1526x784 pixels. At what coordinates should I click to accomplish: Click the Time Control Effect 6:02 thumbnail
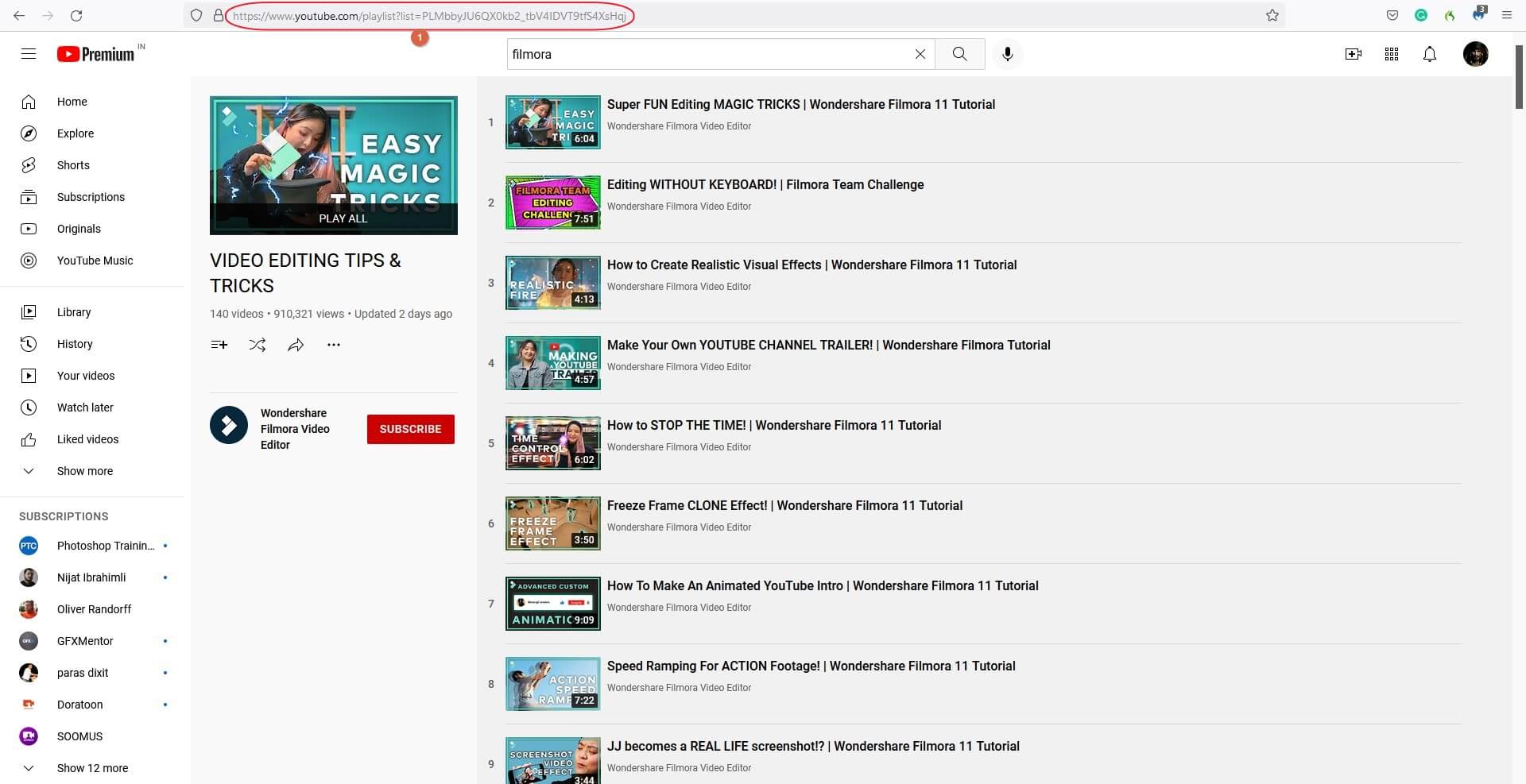pos(553,443)
